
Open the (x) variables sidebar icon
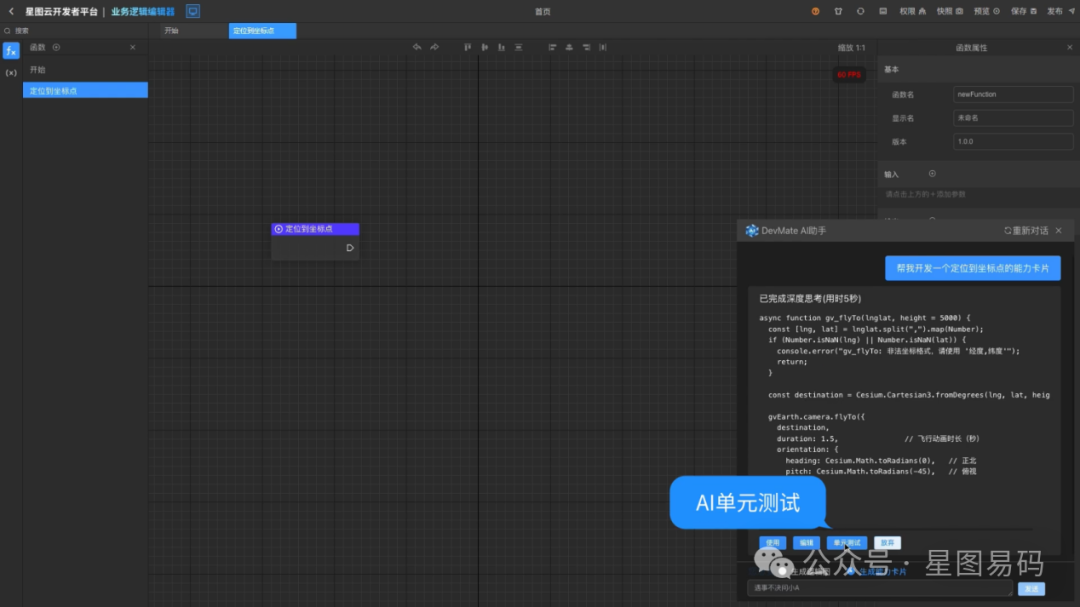point(11,72)
